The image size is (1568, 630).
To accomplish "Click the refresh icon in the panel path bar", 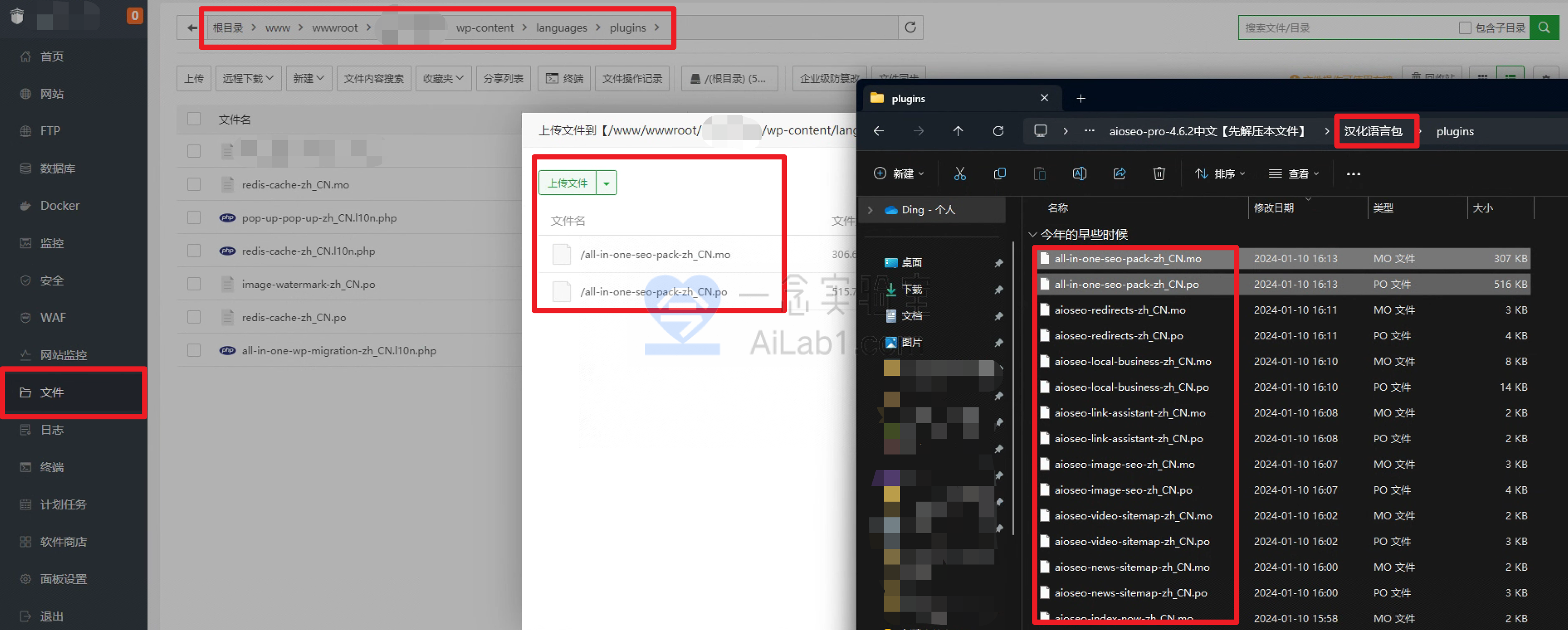I will (x=910, y=28).
